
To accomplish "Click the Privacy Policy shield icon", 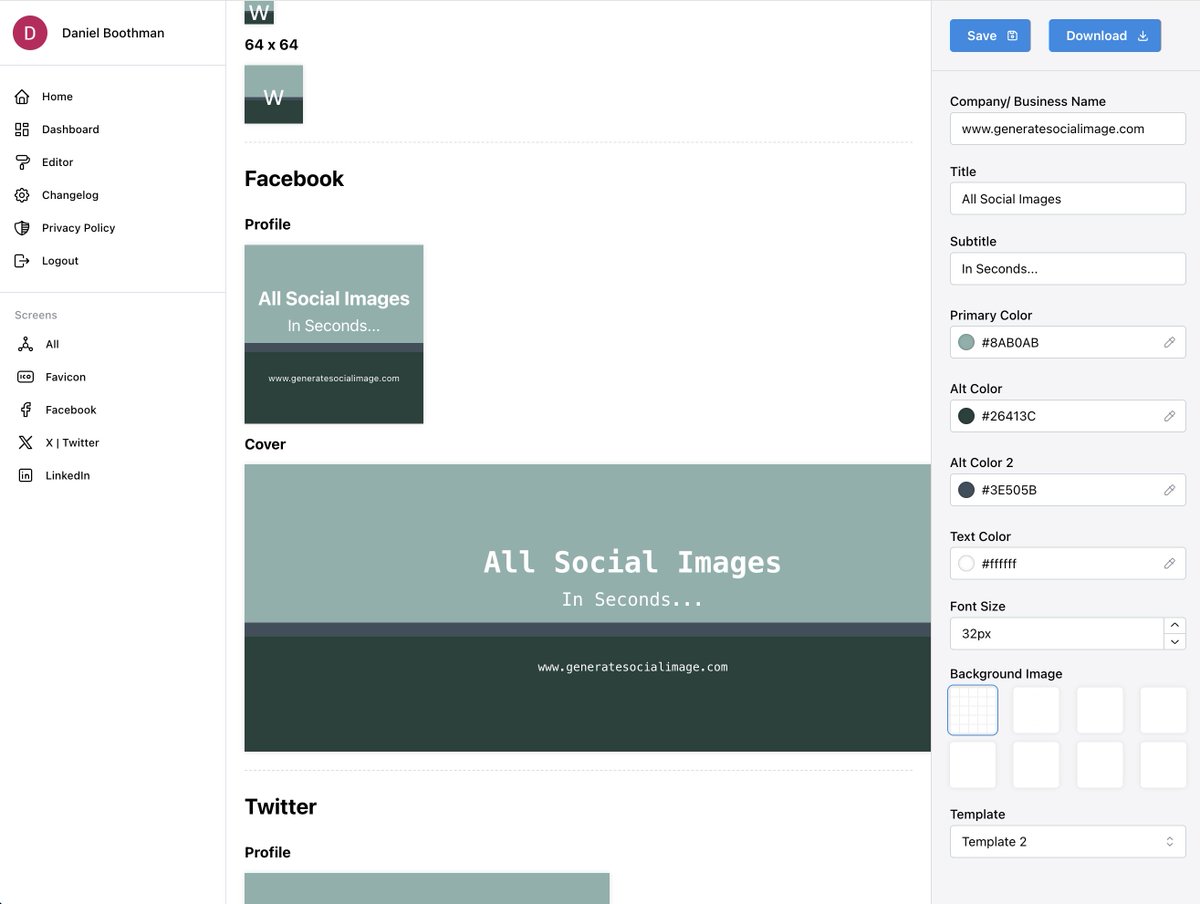I will [22, 228].
